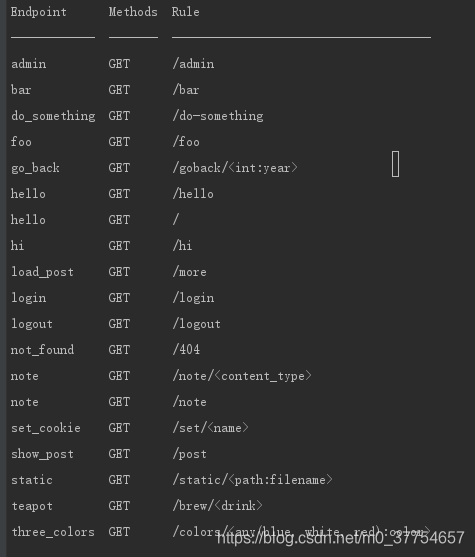Click the /goback/<int:year> rule
This screenshot has height=557, width=475.
(235, 168)
